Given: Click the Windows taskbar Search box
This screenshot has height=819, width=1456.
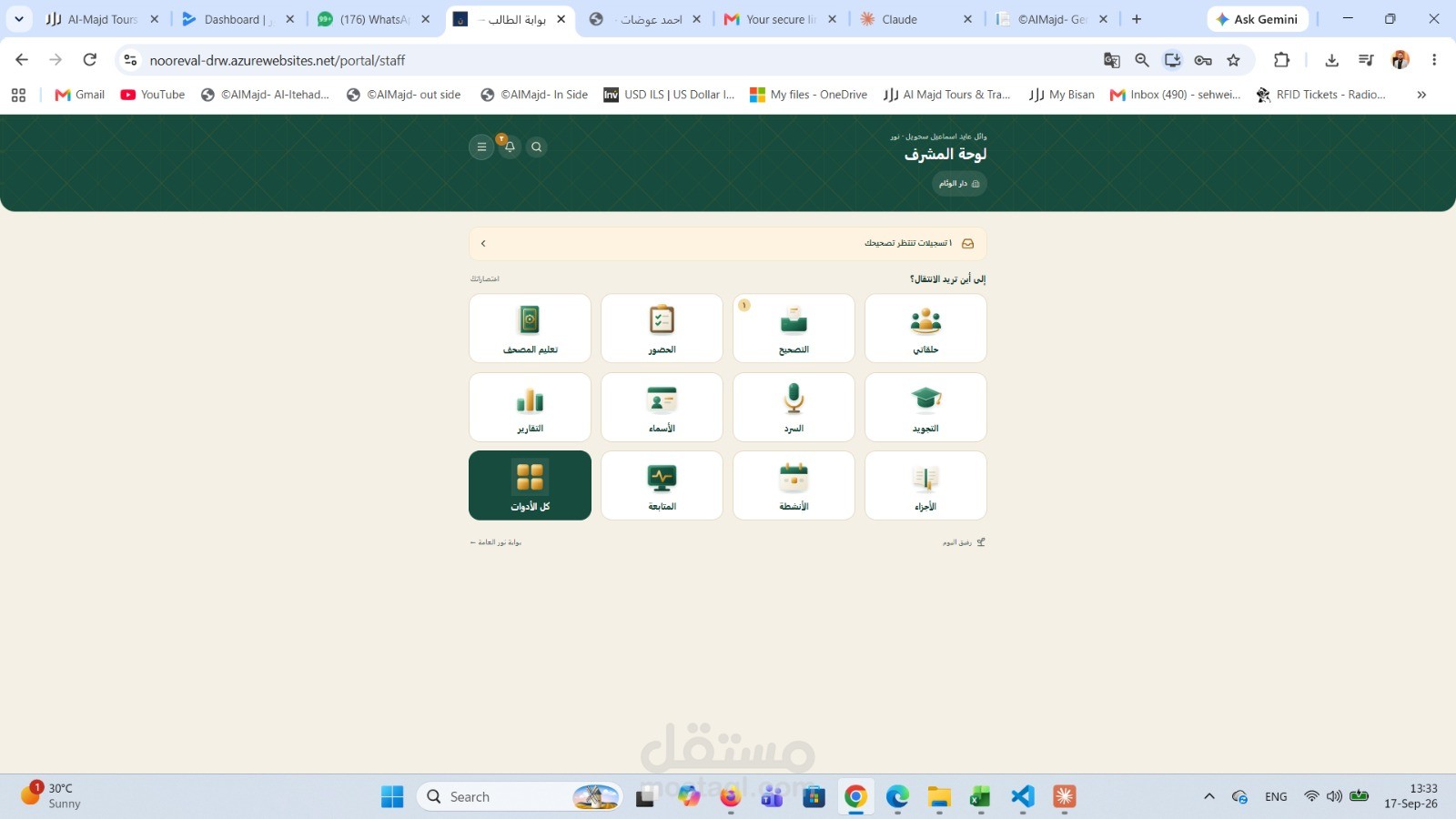Looking at the screenshot, I should coord(521,796).
